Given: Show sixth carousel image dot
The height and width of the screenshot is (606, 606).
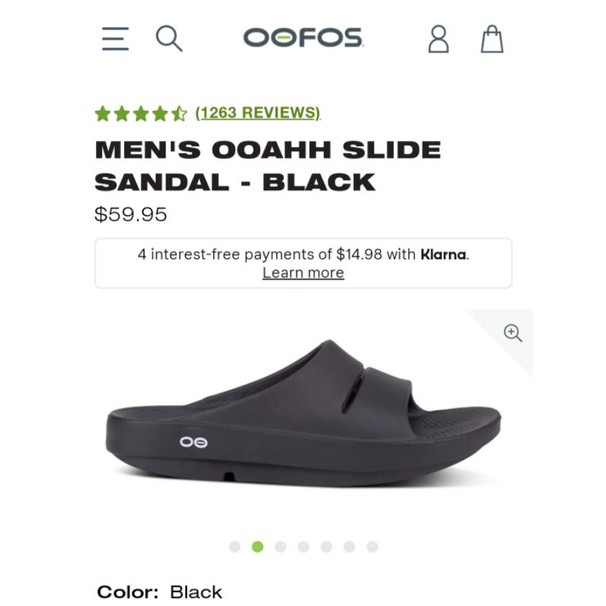Looking at the screenshot, I should (x=349, y=547).
